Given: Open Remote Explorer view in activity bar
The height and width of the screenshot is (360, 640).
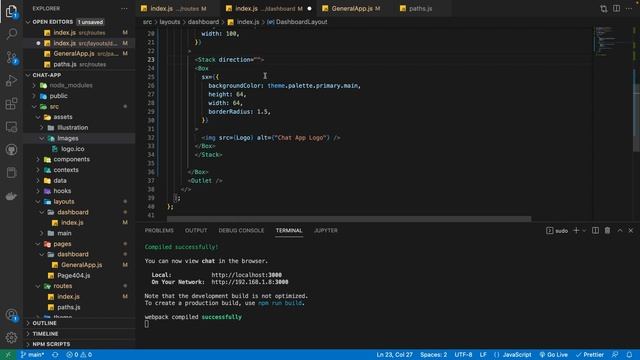Looking at the screenshot, I should [11, 127].
